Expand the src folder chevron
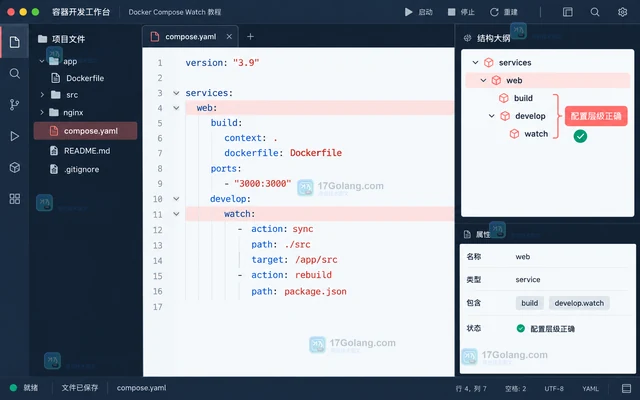This screenshot has width=640, height=400. tap(42, 95)
